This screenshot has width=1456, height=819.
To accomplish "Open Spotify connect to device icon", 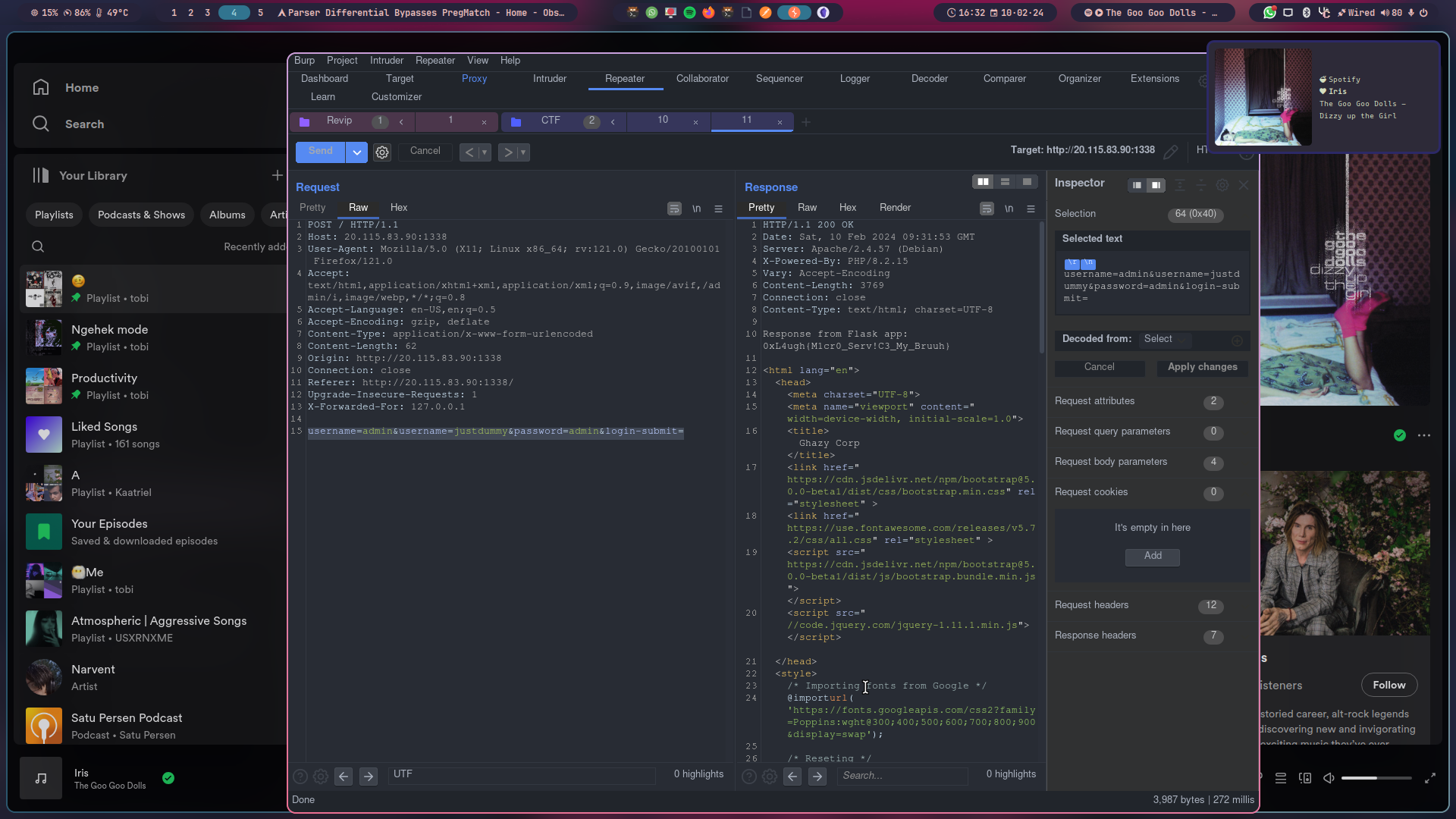I will 1305,778.
